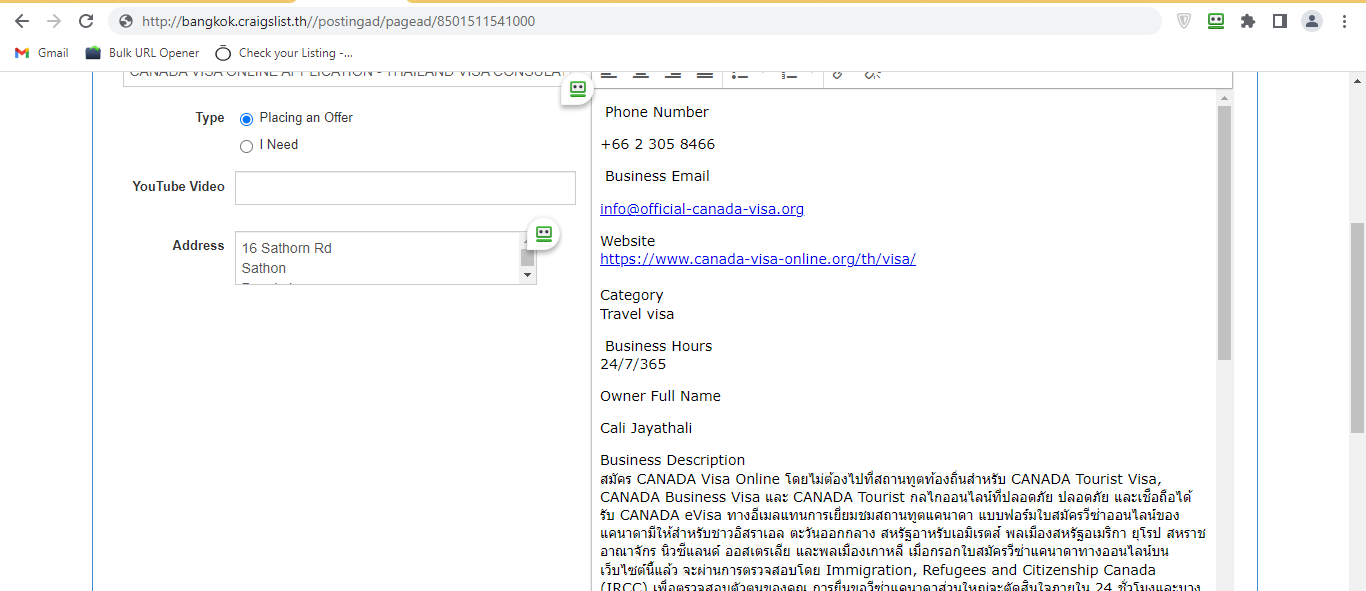This screenshot has width=1366, height=591.
Task: Go back to the previous page
Action: pos(22,21)
